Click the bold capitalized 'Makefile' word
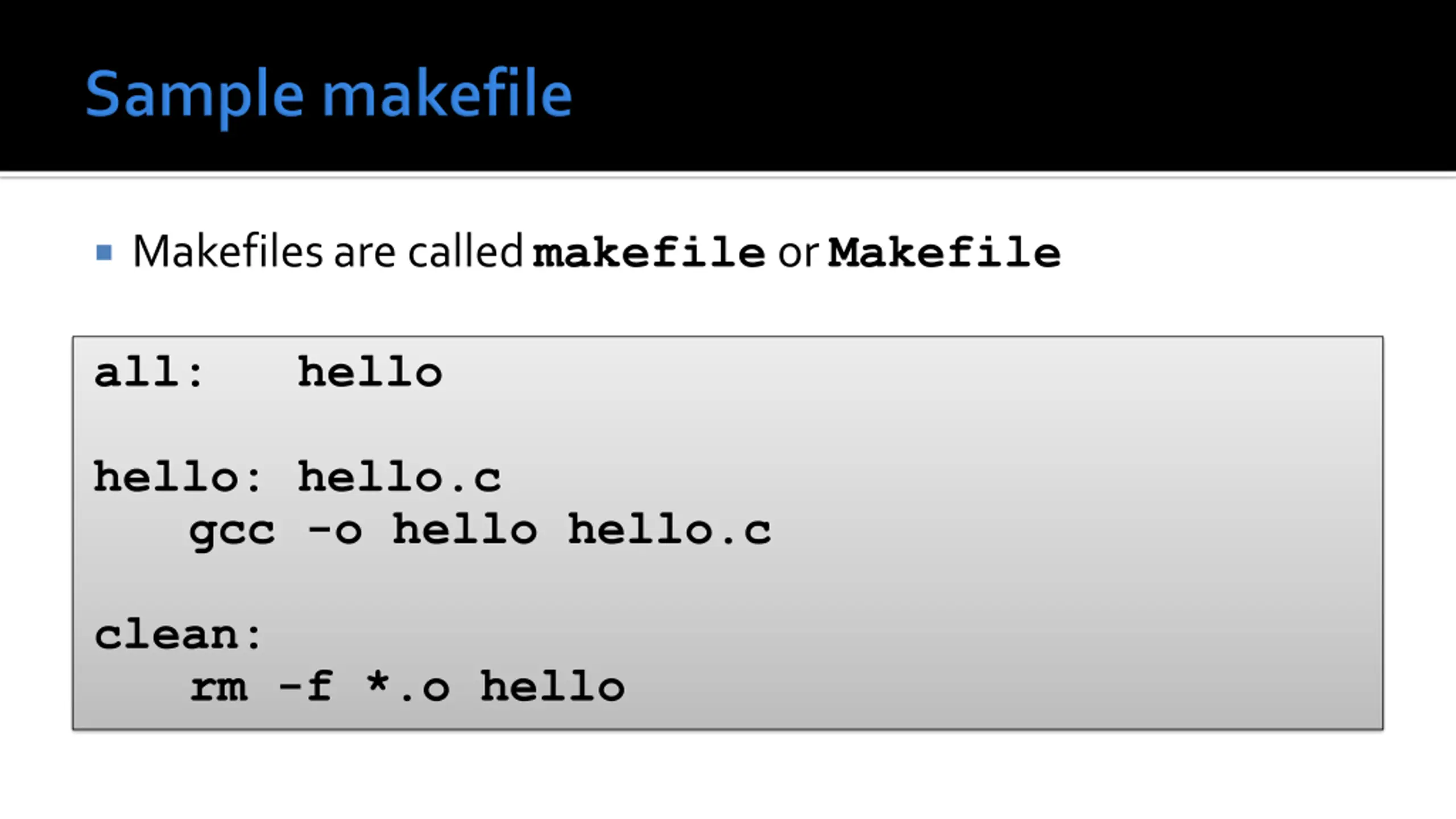Viewport: 1456px width, 819px height. point(944,252)
